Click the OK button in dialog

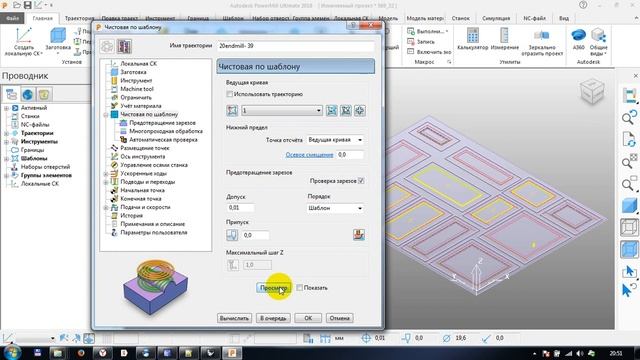308,318
